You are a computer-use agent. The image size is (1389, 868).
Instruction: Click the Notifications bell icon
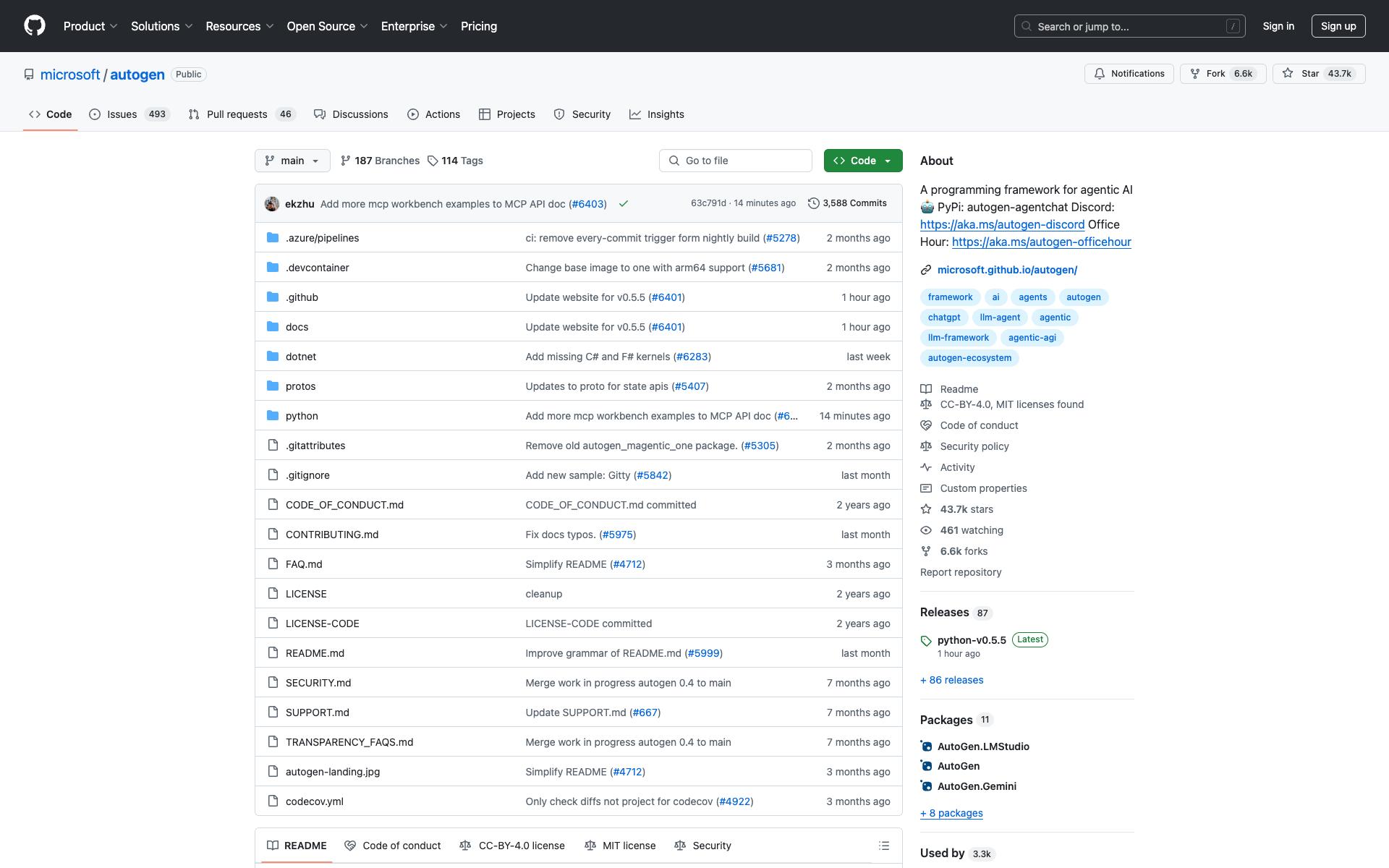click(x=1100, y=74)
